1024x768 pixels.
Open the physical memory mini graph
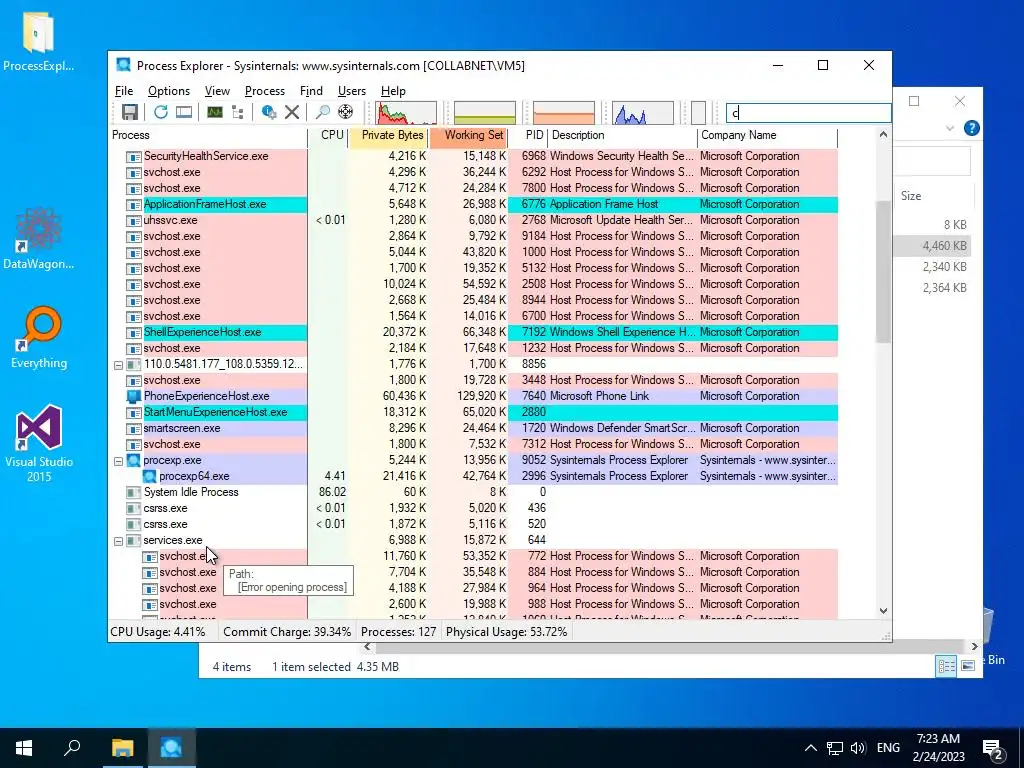pos(564,112)
